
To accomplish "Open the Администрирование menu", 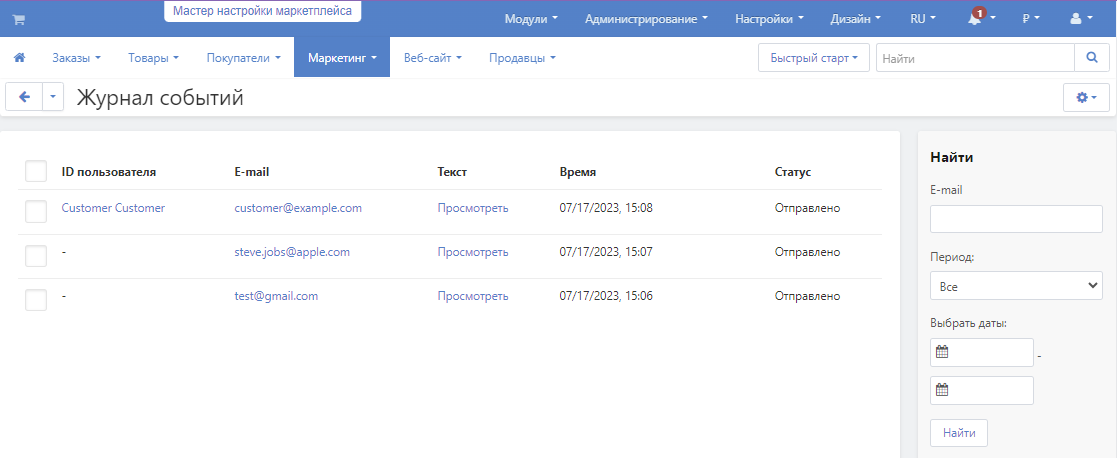I will tap(646, 19).
